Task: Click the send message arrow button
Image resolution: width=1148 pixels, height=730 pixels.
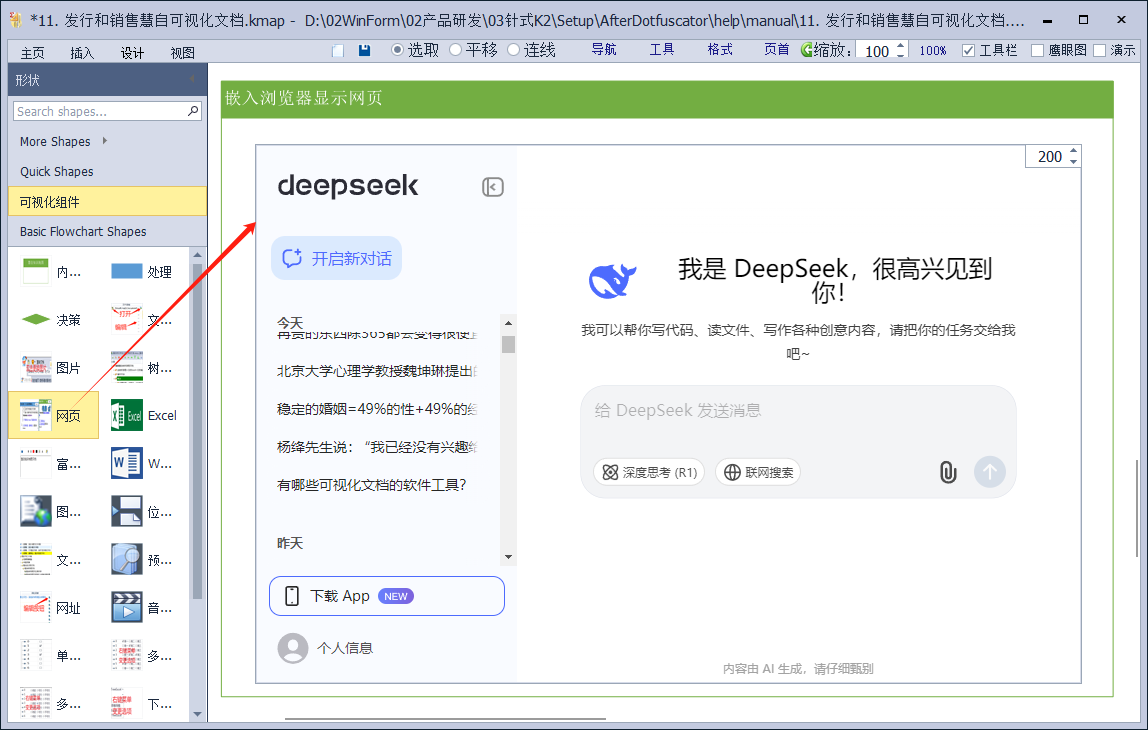Action: point(990,472)
